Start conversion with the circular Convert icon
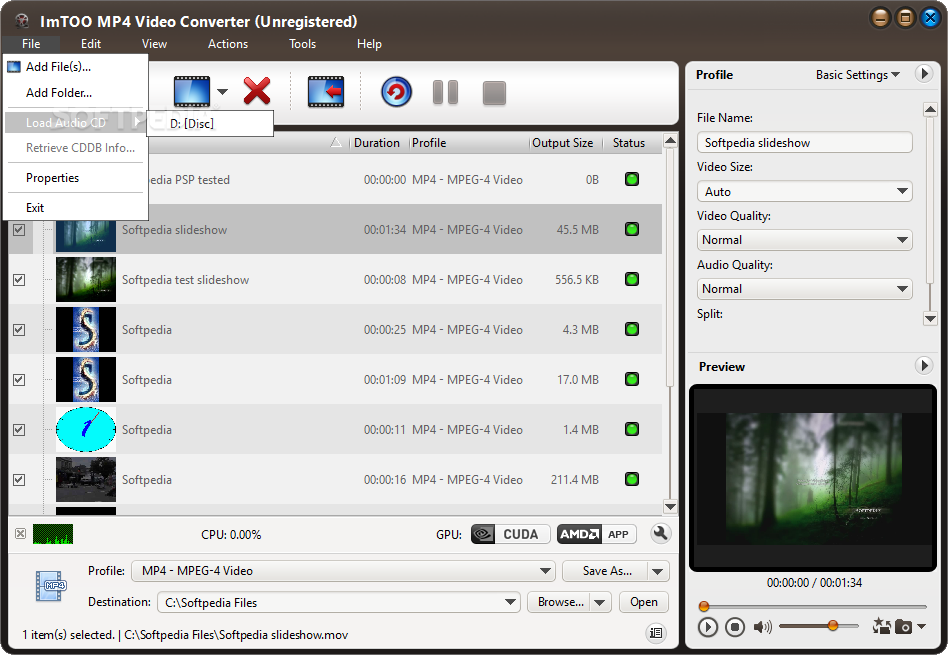This screenshot has height=655, width=948. click(x=396, y=92)
